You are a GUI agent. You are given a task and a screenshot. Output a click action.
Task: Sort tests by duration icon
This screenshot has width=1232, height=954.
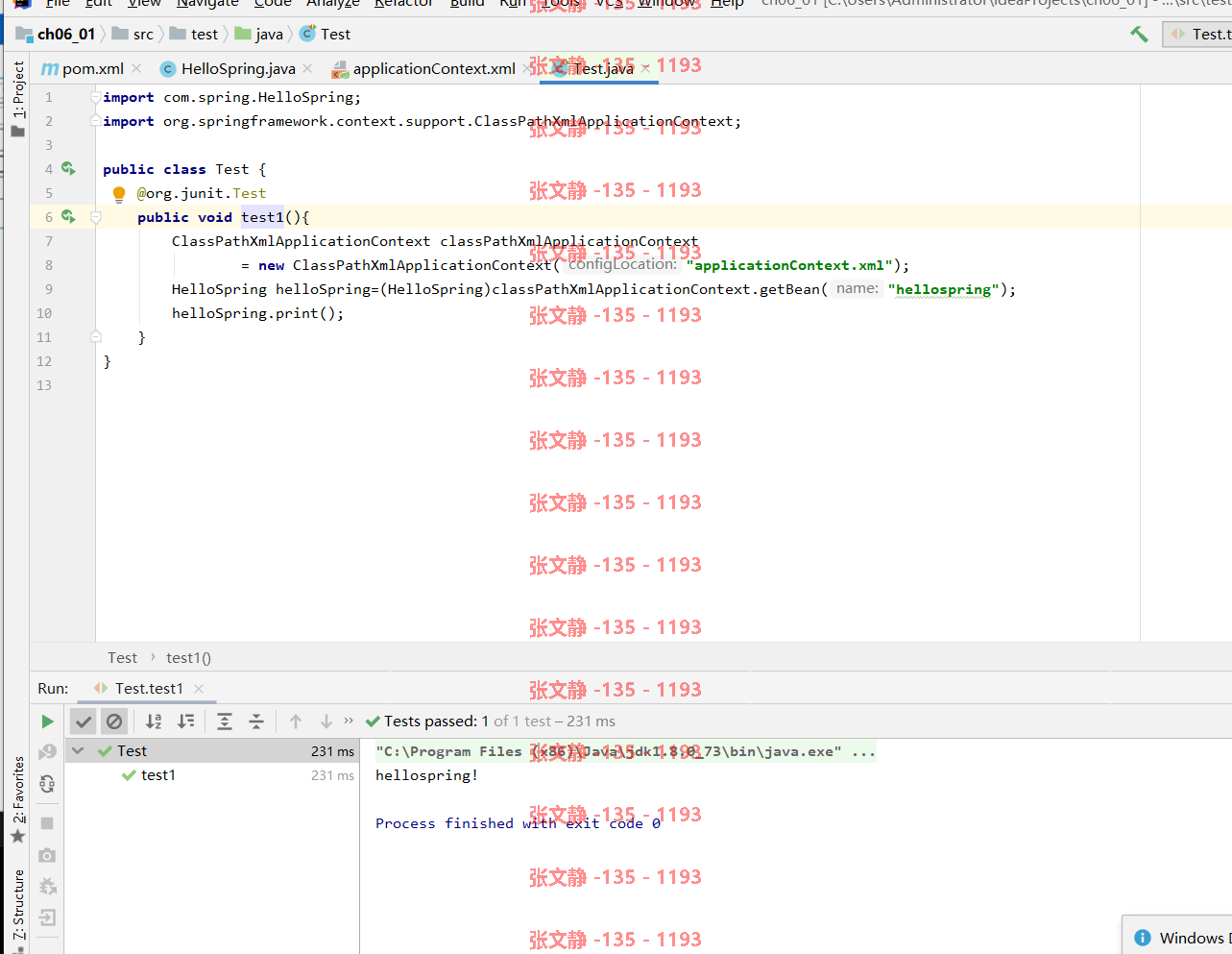pyautogui.click(x=186, y=722)
